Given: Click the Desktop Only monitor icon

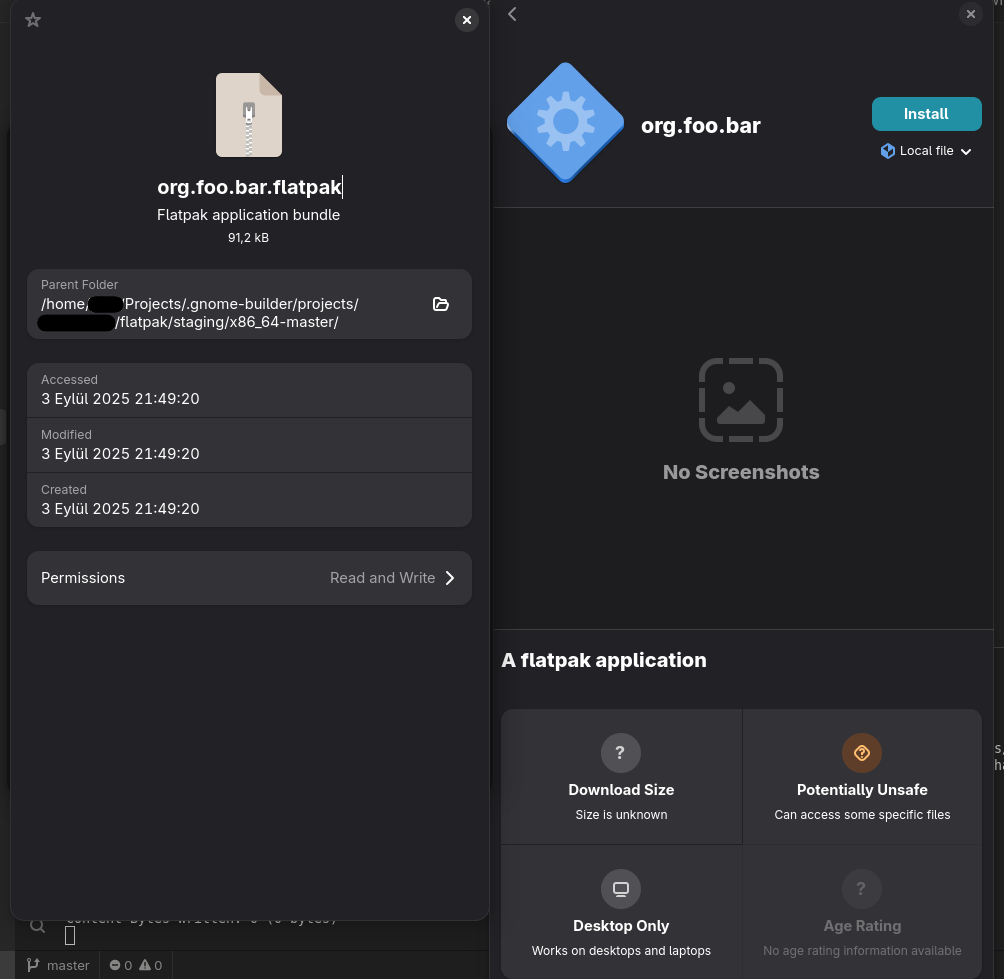Looking at the screenshot, I should [620, 889].
